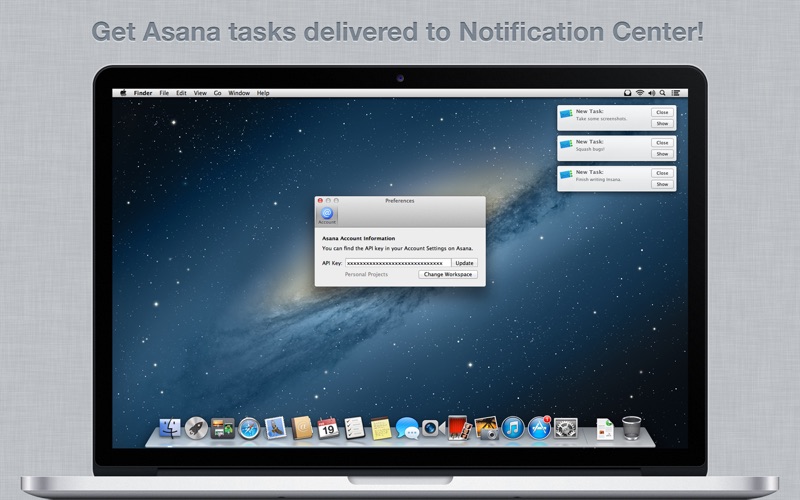Launch Launchpad rocket icon in Dock

click(x=196, y=428)
